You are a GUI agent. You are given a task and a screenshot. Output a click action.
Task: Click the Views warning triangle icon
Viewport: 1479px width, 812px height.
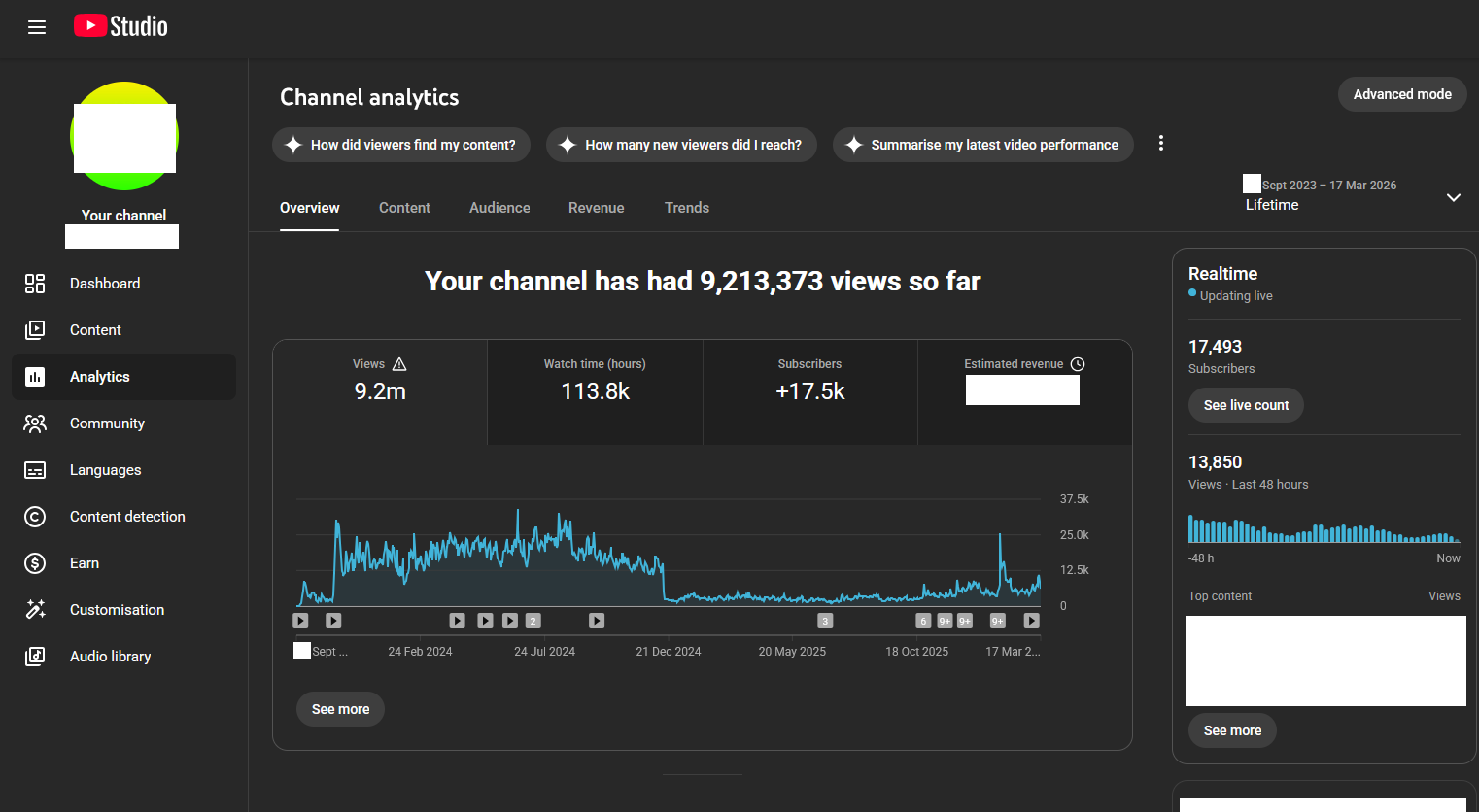coord(399,364)
